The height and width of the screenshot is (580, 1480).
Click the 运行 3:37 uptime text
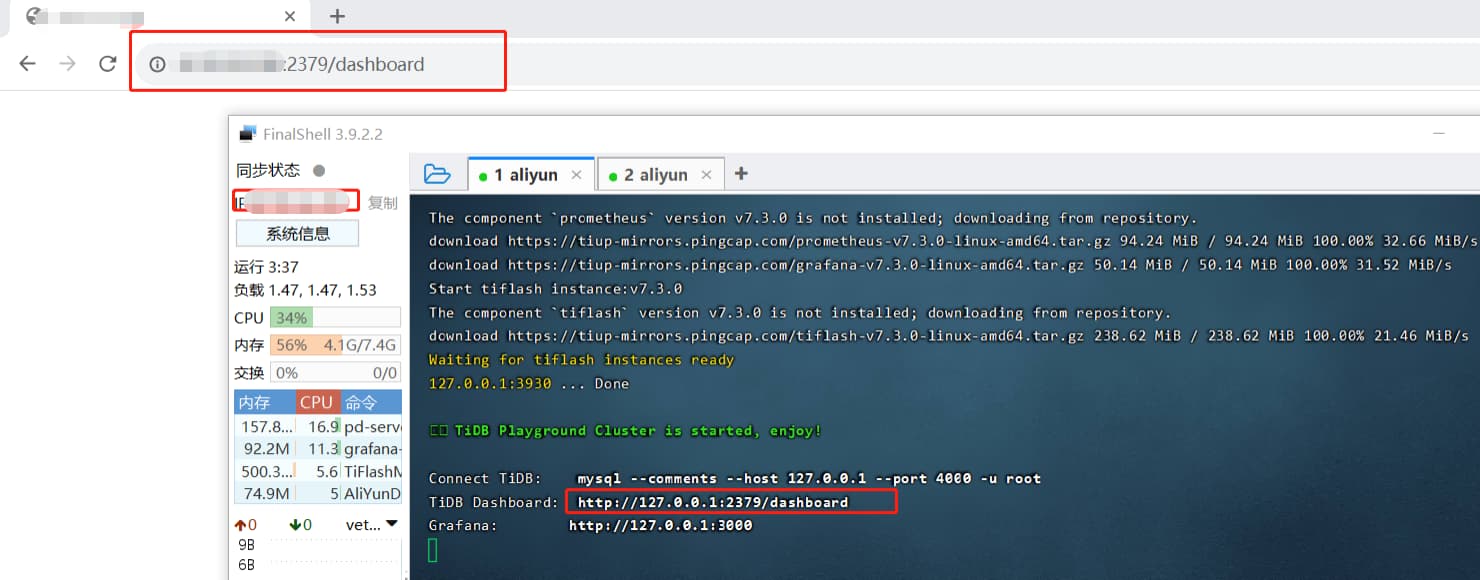[x=266, y=267]
